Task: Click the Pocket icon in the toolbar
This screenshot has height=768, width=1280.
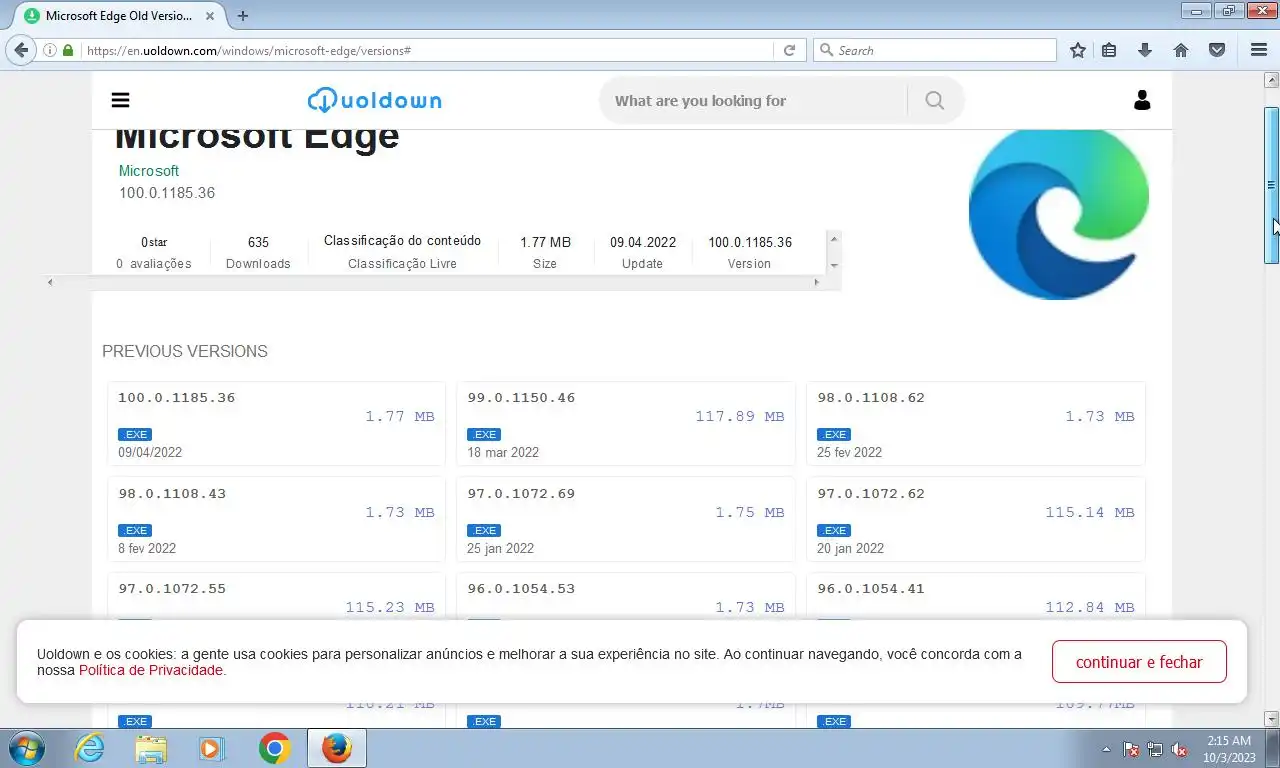Action: pyautogui.click(x=1217, y=50)
